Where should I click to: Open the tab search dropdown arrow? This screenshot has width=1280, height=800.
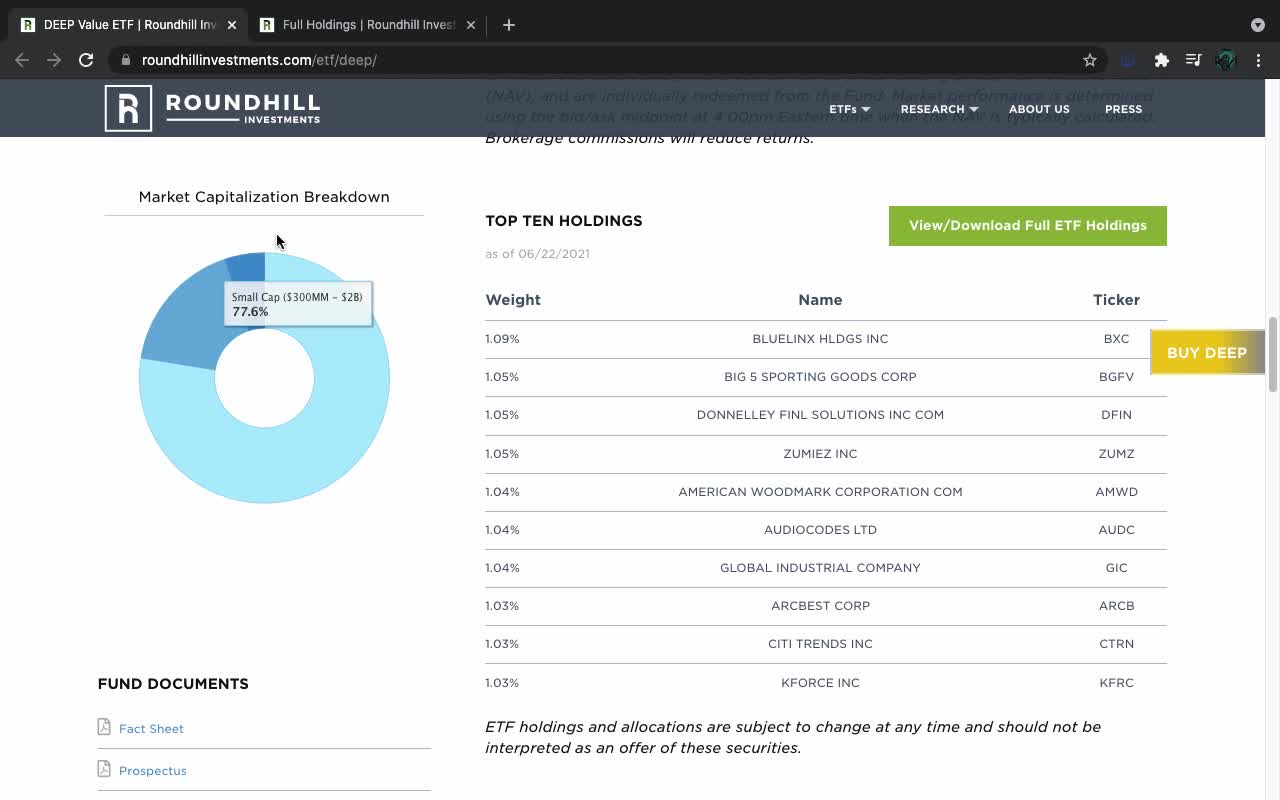coord(1257,25)
